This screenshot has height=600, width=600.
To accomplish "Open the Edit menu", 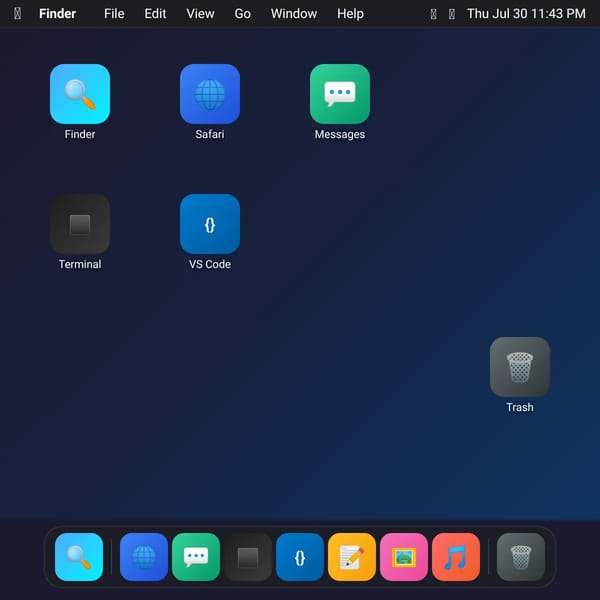I will (x=155, y=14).
